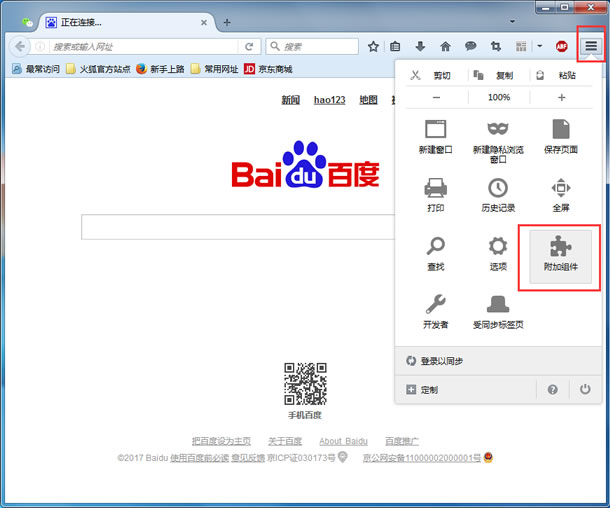The image size is (610, 508).
Task: Reset zoom by clicking 100%
Action: (499, 97)
